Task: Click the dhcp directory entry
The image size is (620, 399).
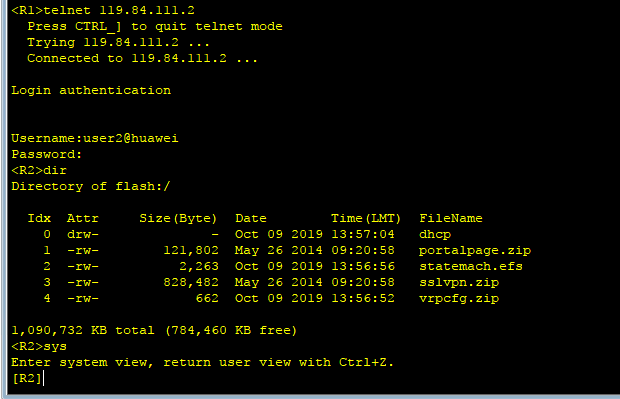Action: click(x=435, y=234)
